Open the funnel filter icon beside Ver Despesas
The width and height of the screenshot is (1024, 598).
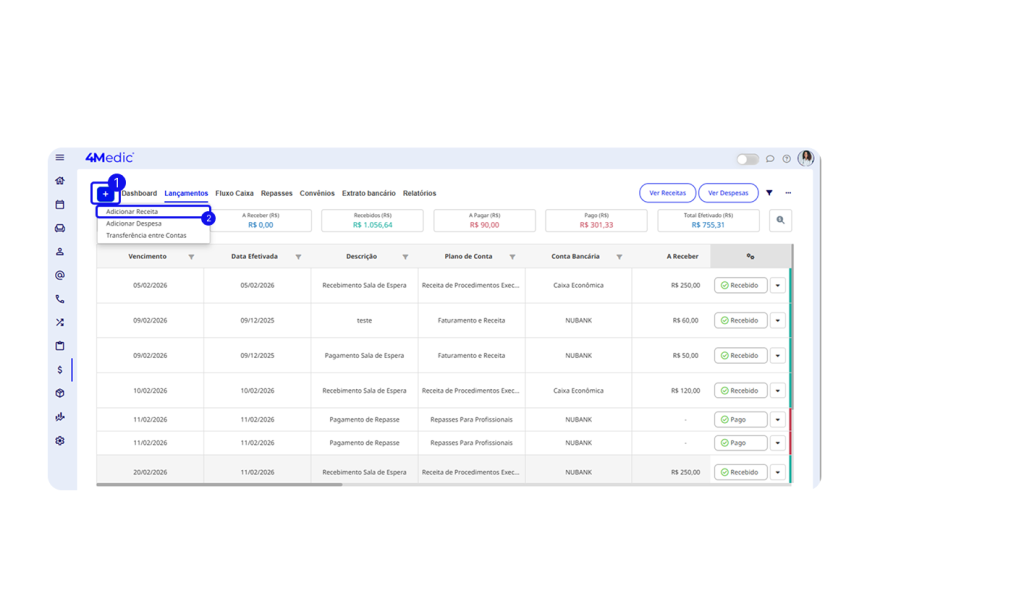pos(769,193)
